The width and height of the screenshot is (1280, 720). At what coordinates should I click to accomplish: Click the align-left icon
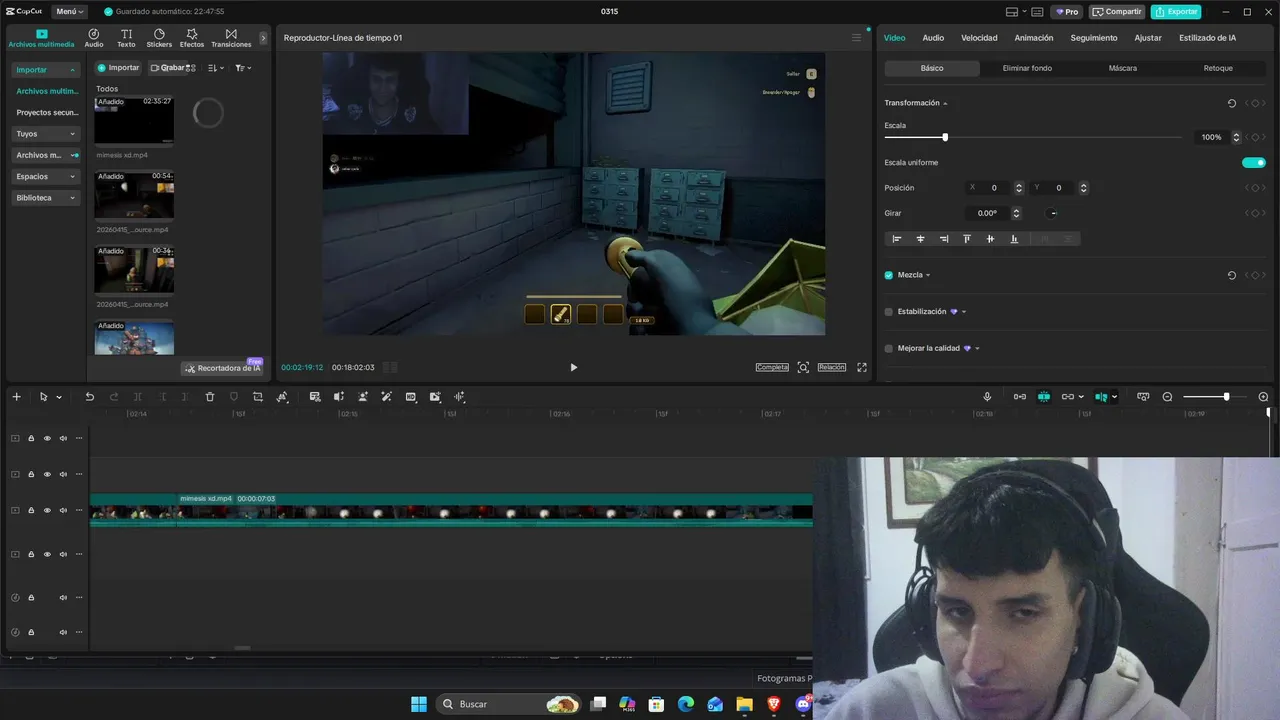click(897, 239)
